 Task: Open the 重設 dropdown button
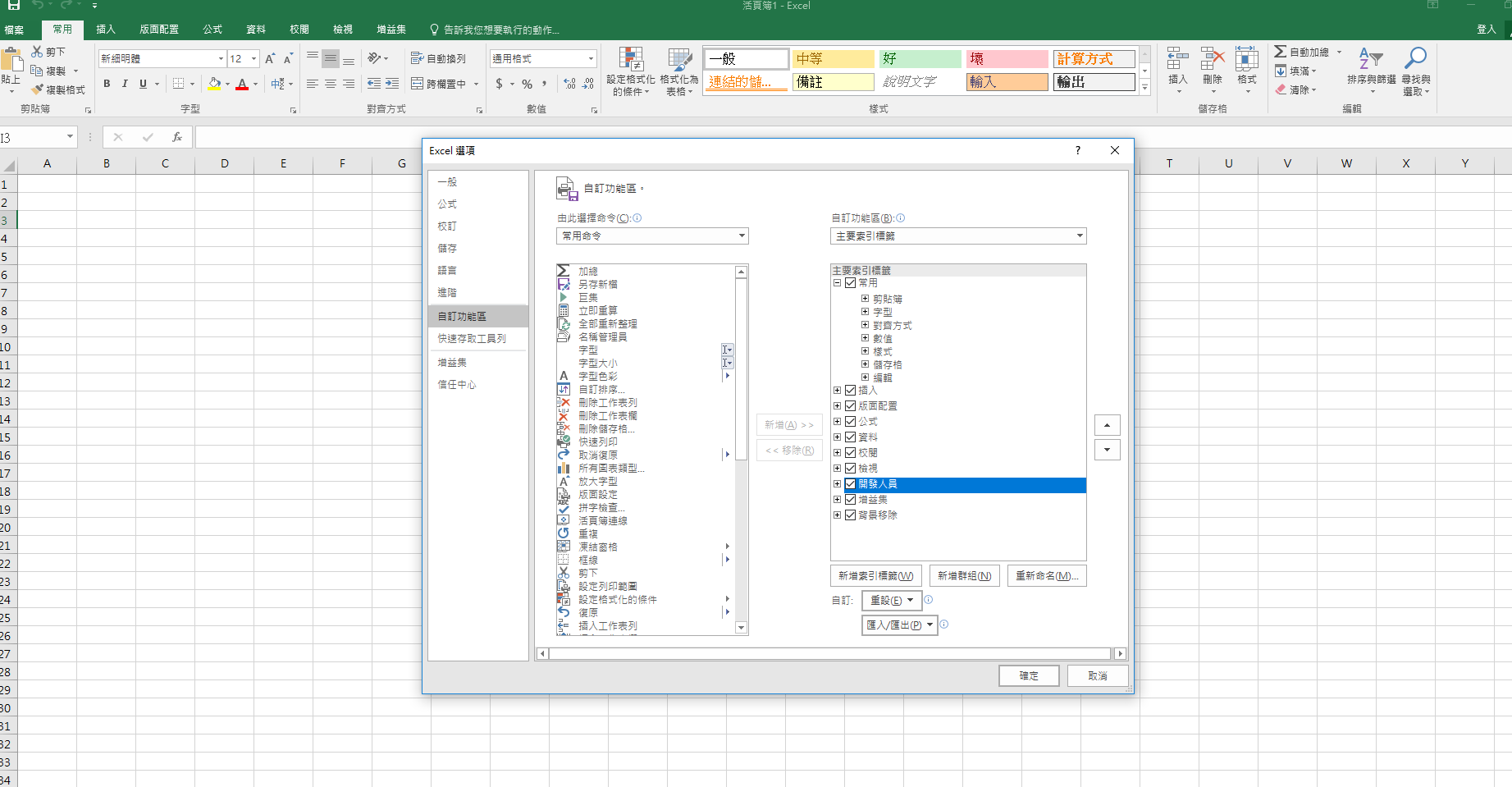pyautogui.click(x=892, y=601)
